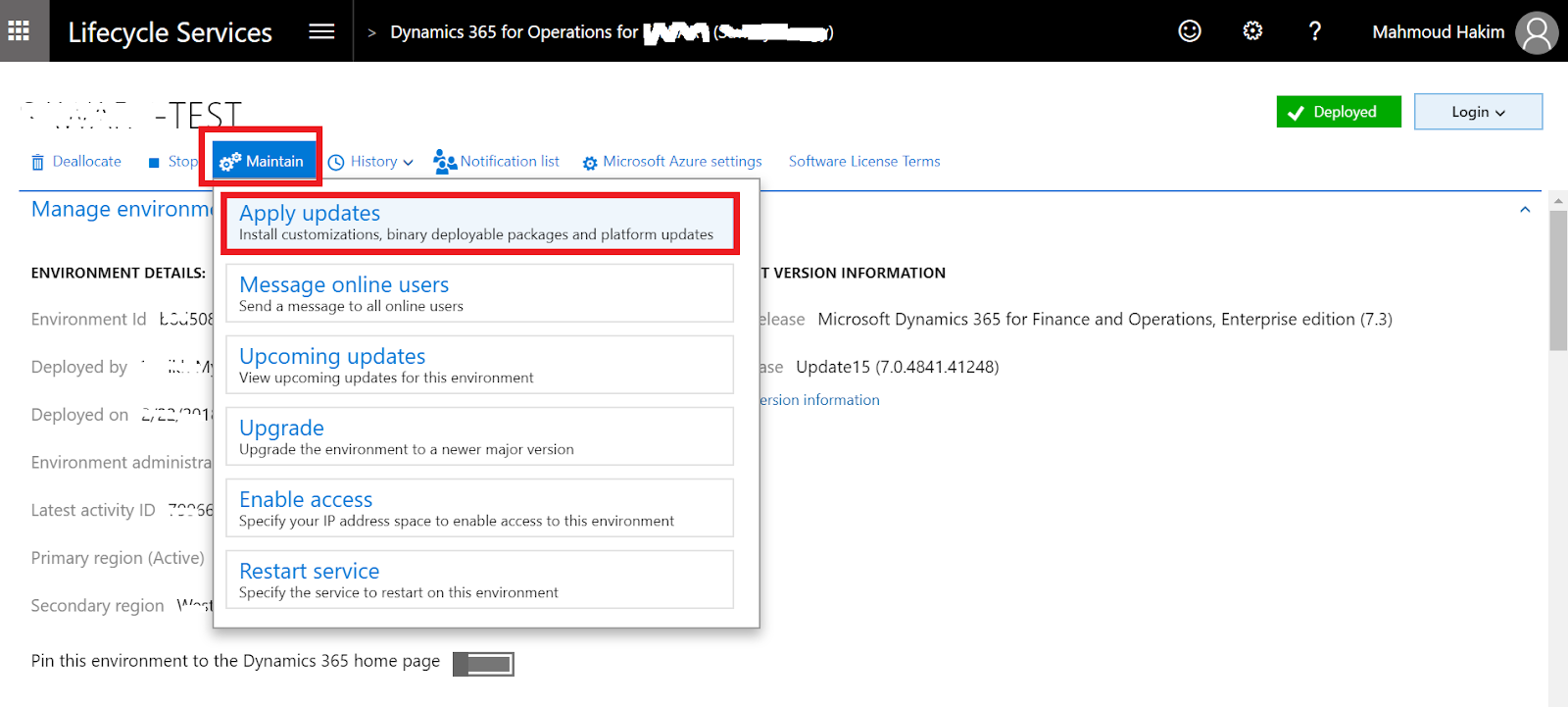This screenshot has height=707, width=1568.
Task: Click the scrollbar up arrow
Action: (1558, 200)
